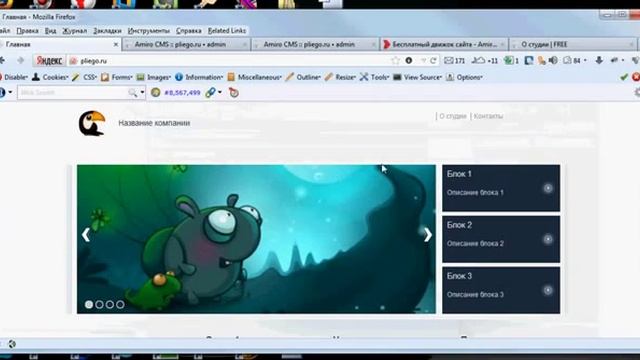
Task: Open the Information dropdown
Action: coord(199,77)
